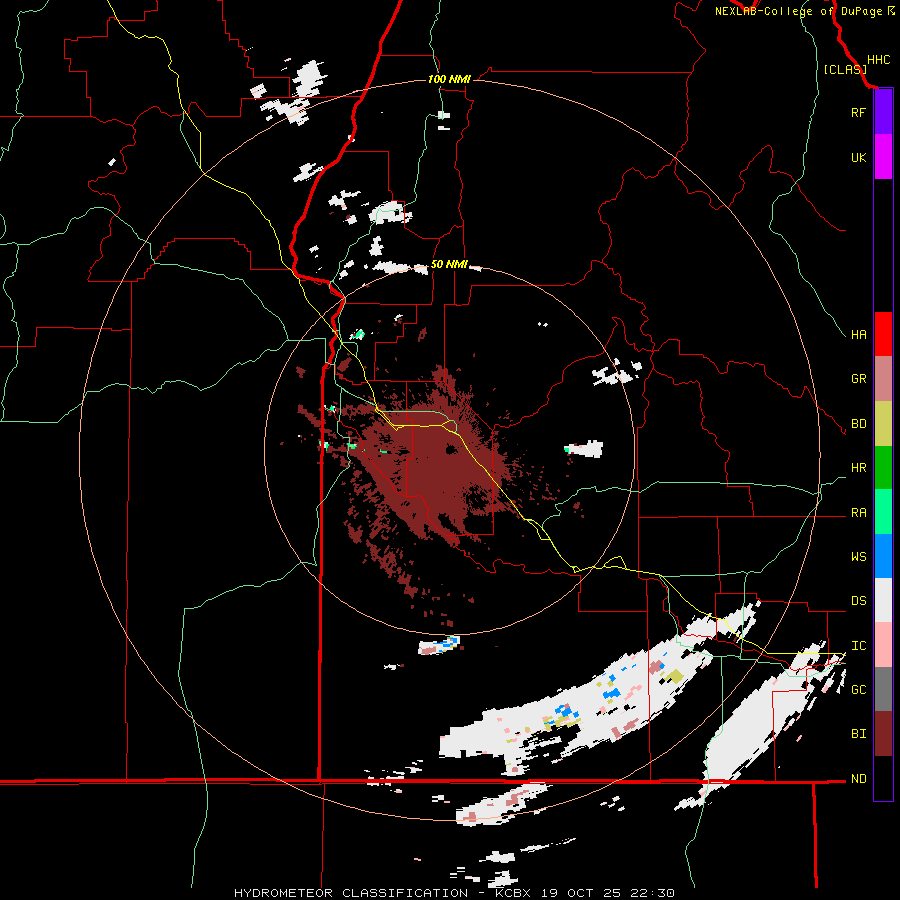This screenshot has width=900, height=900.
Task: Select the BD big drops legend swatch
Action: pos(883,424)
